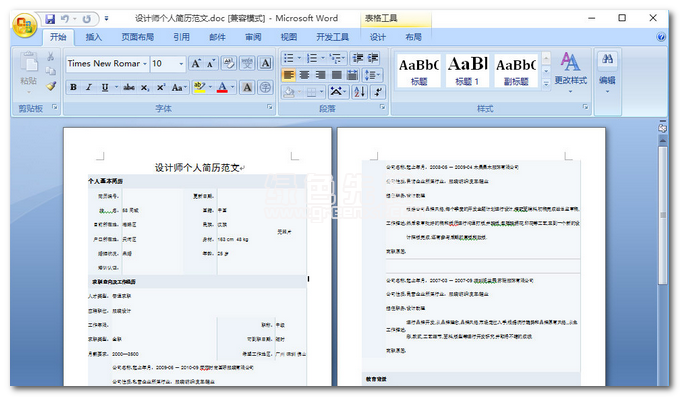Open Times New Roman font dropdown
This screenshot has width=680, height=397.
tap(145, 64)
